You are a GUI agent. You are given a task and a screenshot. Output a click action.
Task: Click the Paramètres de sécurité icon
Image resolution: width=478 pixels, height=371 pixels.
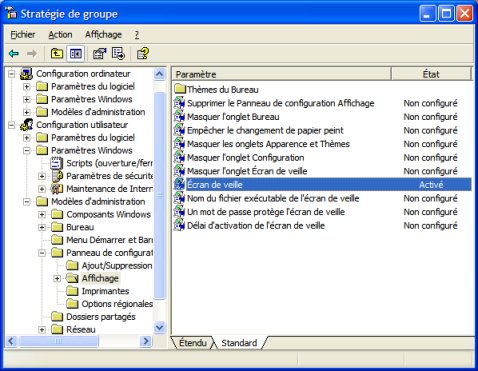[x=57, y=176]
